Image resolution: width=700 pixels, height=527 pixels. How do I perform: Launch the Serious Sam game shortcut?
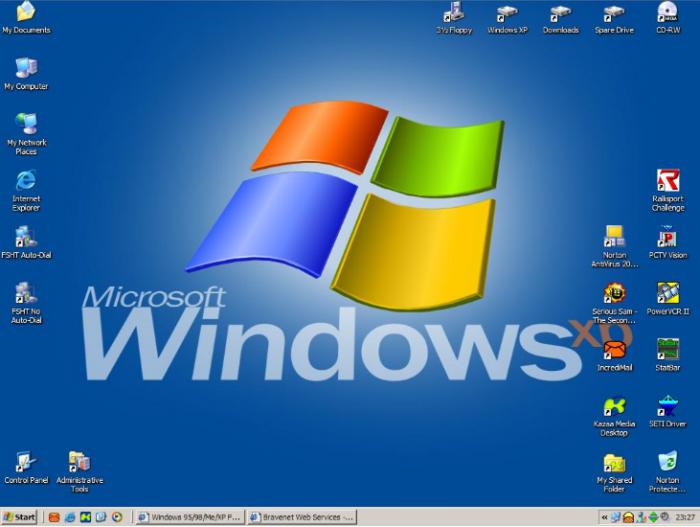[614, 303]
